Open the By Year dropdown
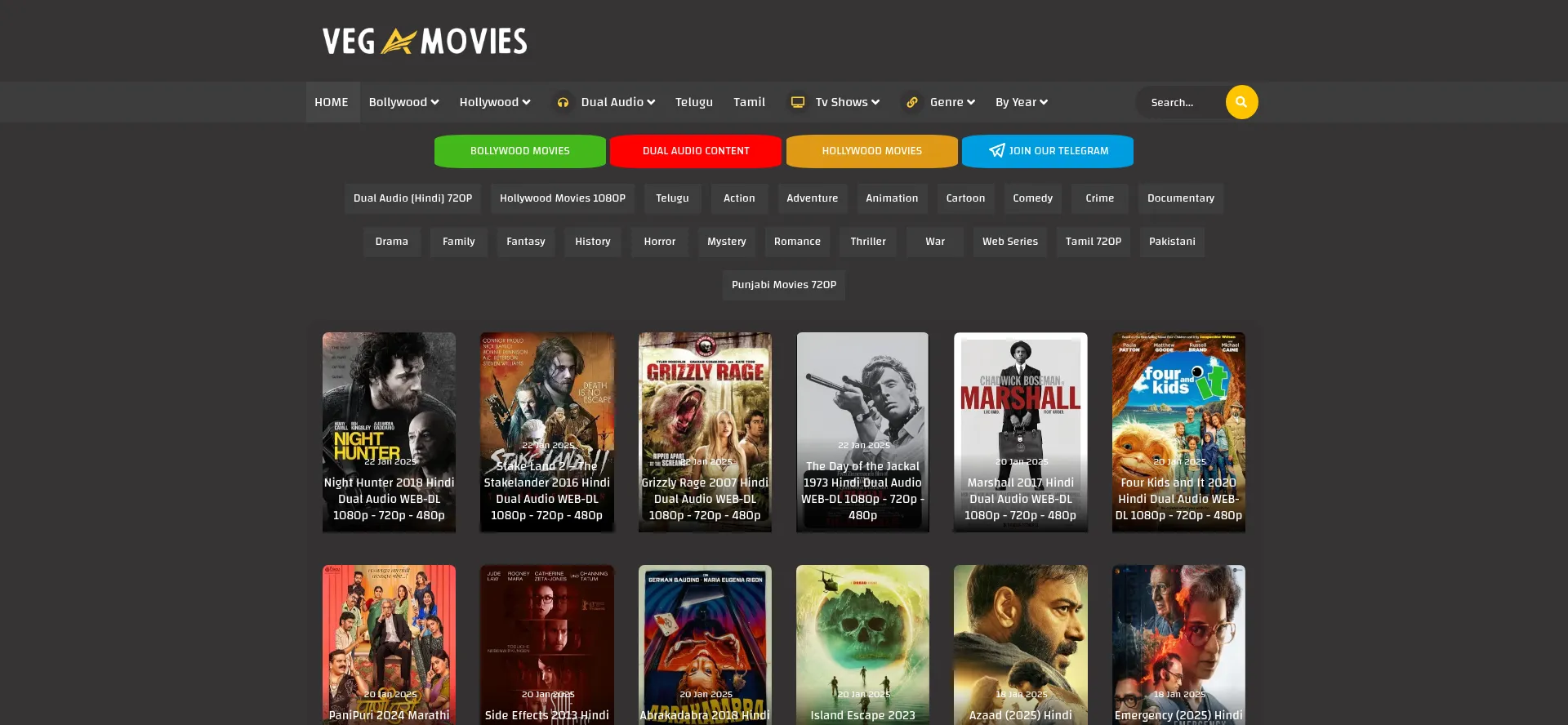Image resolution: width=1568 pixels, height=725 pixels. point(1021,102)
